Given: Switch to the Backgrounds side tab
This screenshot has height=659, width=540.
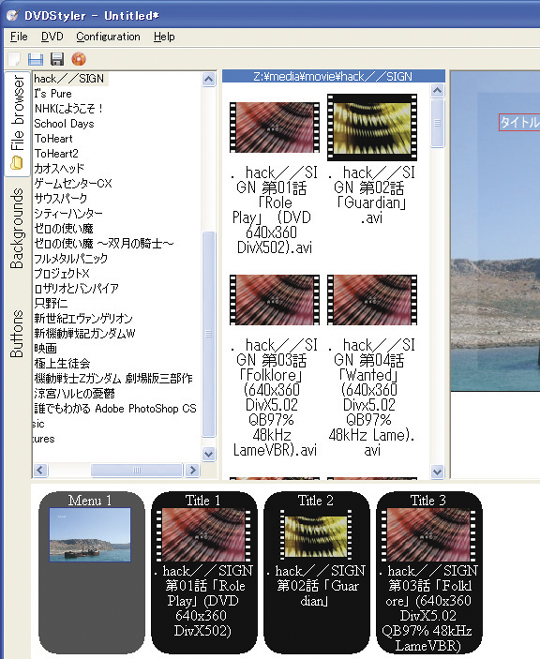Looking at the screenshot, I should (17, 228).
